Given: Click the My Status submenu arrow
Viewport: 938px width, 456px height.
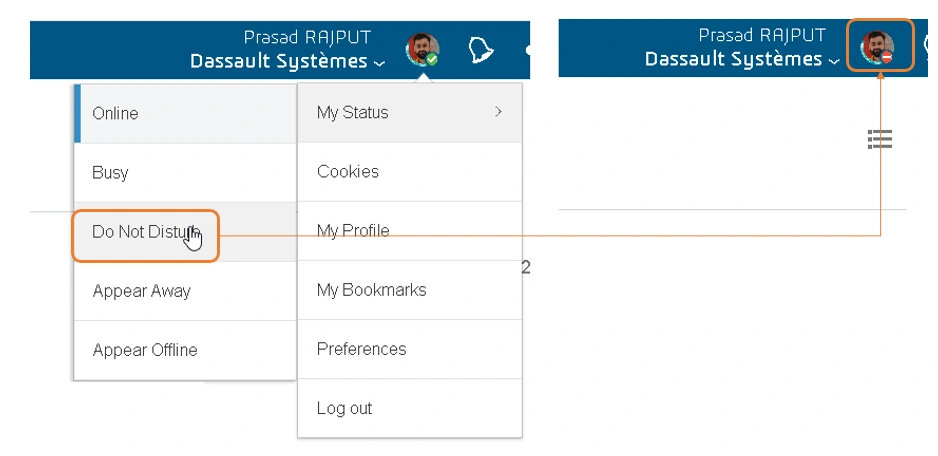Looking at the screenshot, I should tap(498, 112).
